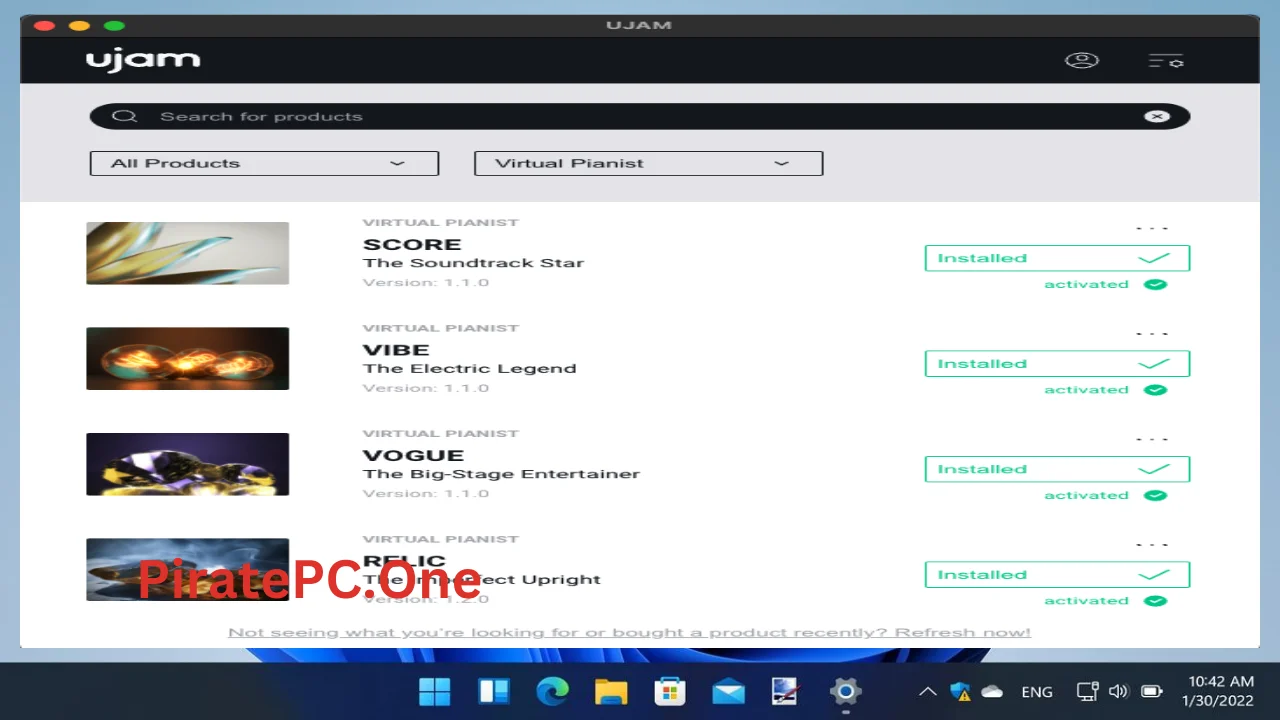This screenshot has width=1280, height=720.
Task: Open the clock and date flyout
Action: pyautogui.click(x=1218, y=691)
